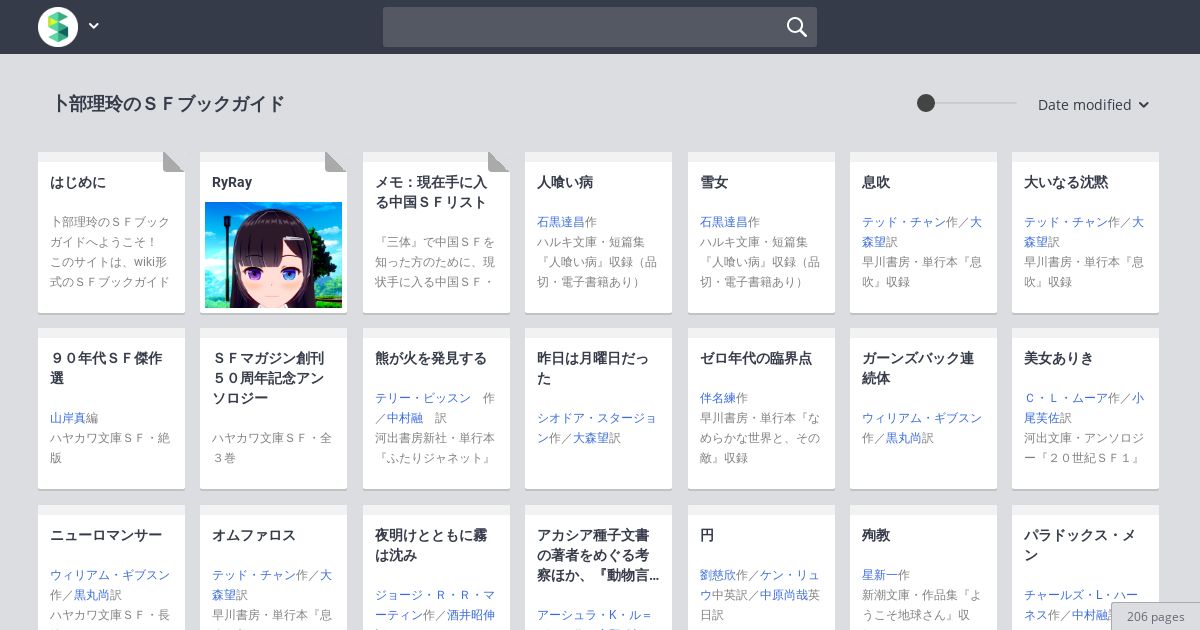Click the Ｃ・Ｌ・ムーア author link
The width and height of the screenshot is (1200, 630).
[1066, 398]
